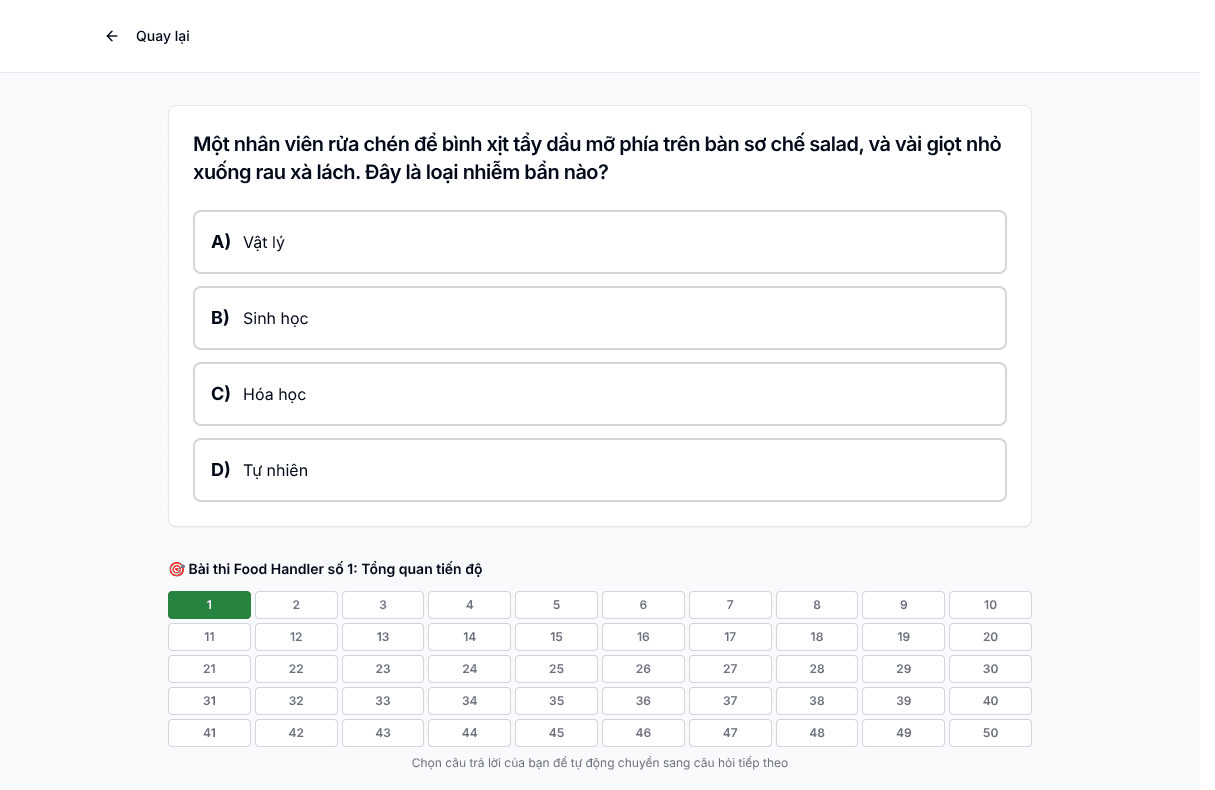Select answer A) Vật lý
1215x790 pixels.
click(x=600, y=242)
